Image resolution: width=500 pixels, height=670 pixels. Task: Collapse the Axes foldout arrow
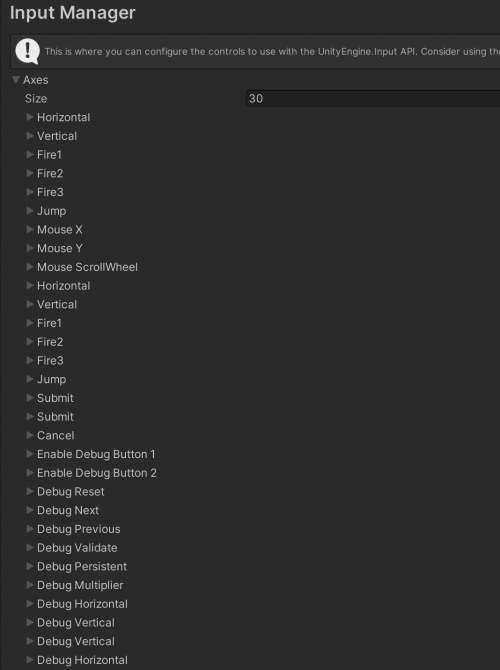click(16, 80)
